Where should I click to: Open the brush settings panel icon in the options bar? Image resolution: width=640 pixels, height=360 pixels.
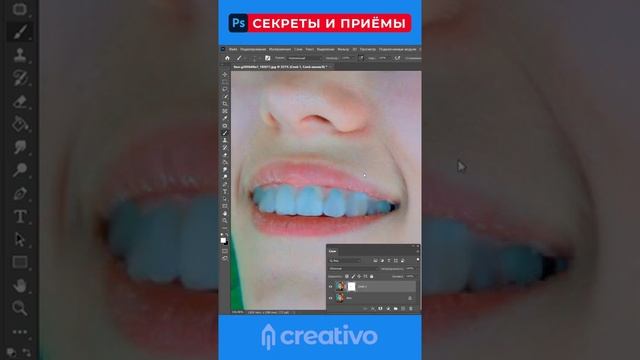coord(268,58)
